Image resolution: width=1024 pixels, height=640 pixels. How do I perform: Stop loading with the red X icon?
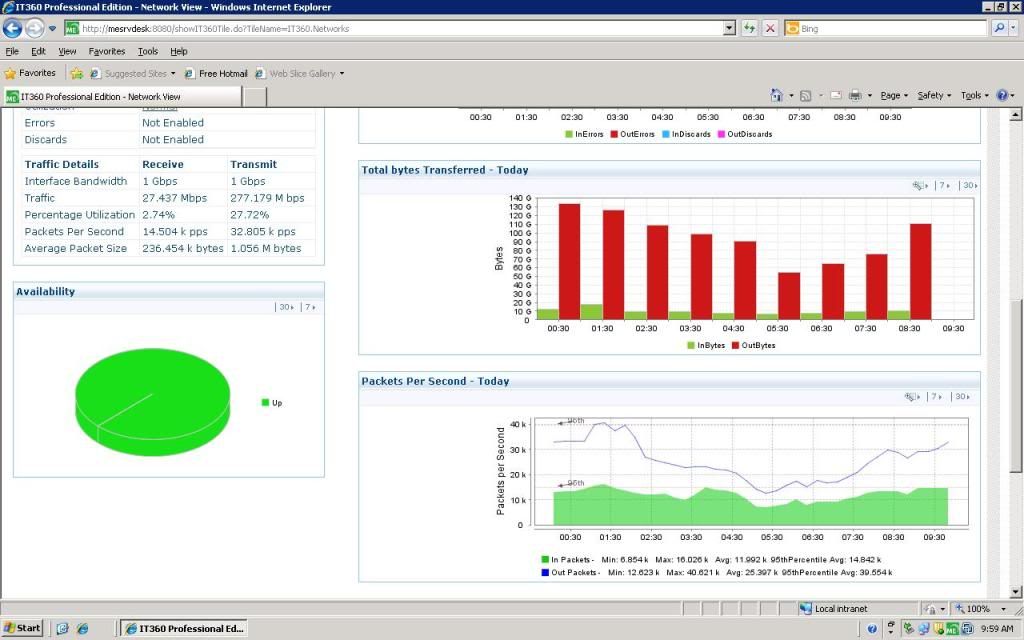[771, 29]
